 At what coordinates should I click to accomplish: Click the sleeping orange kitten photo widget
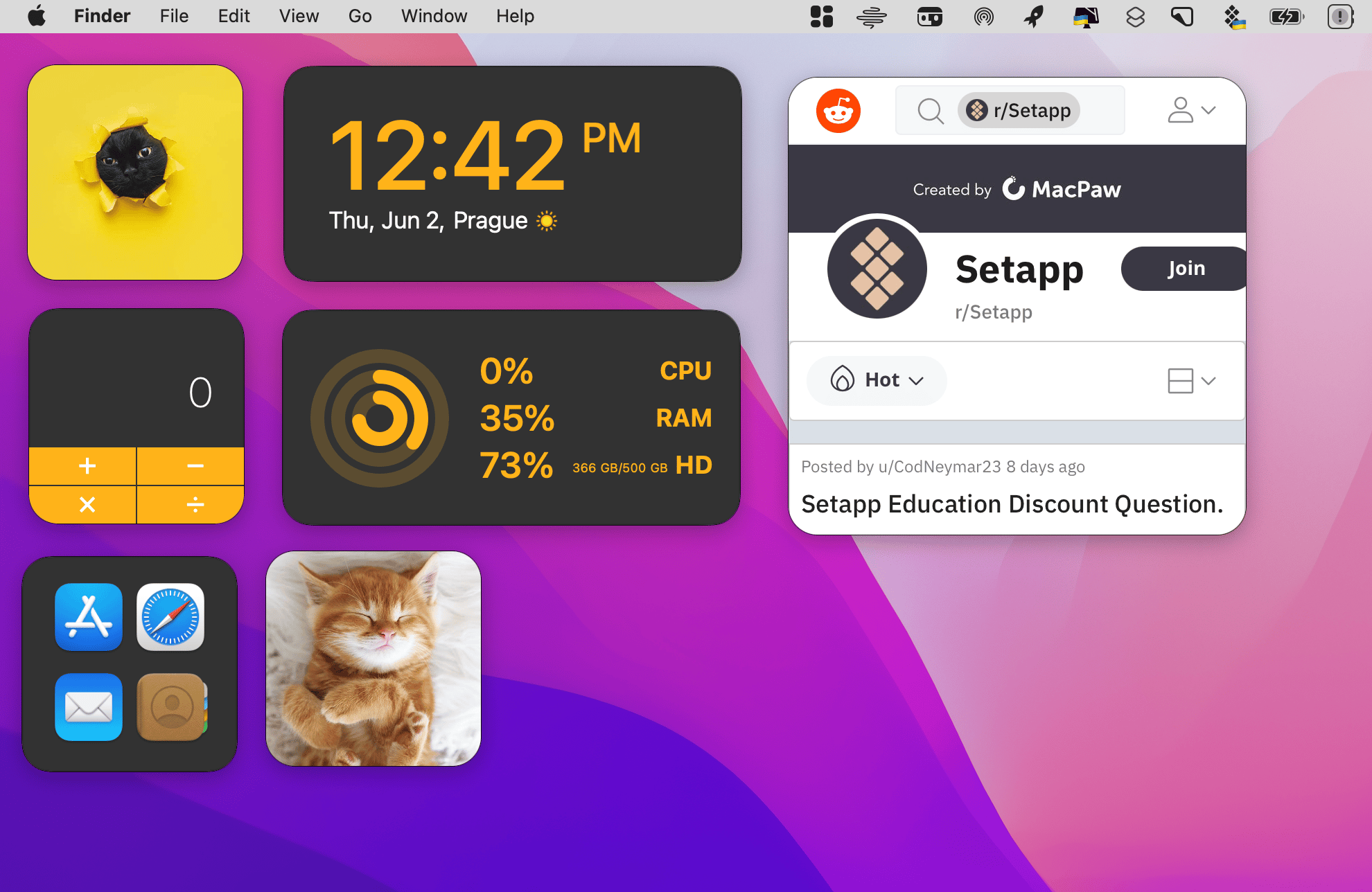click(373, 659)
